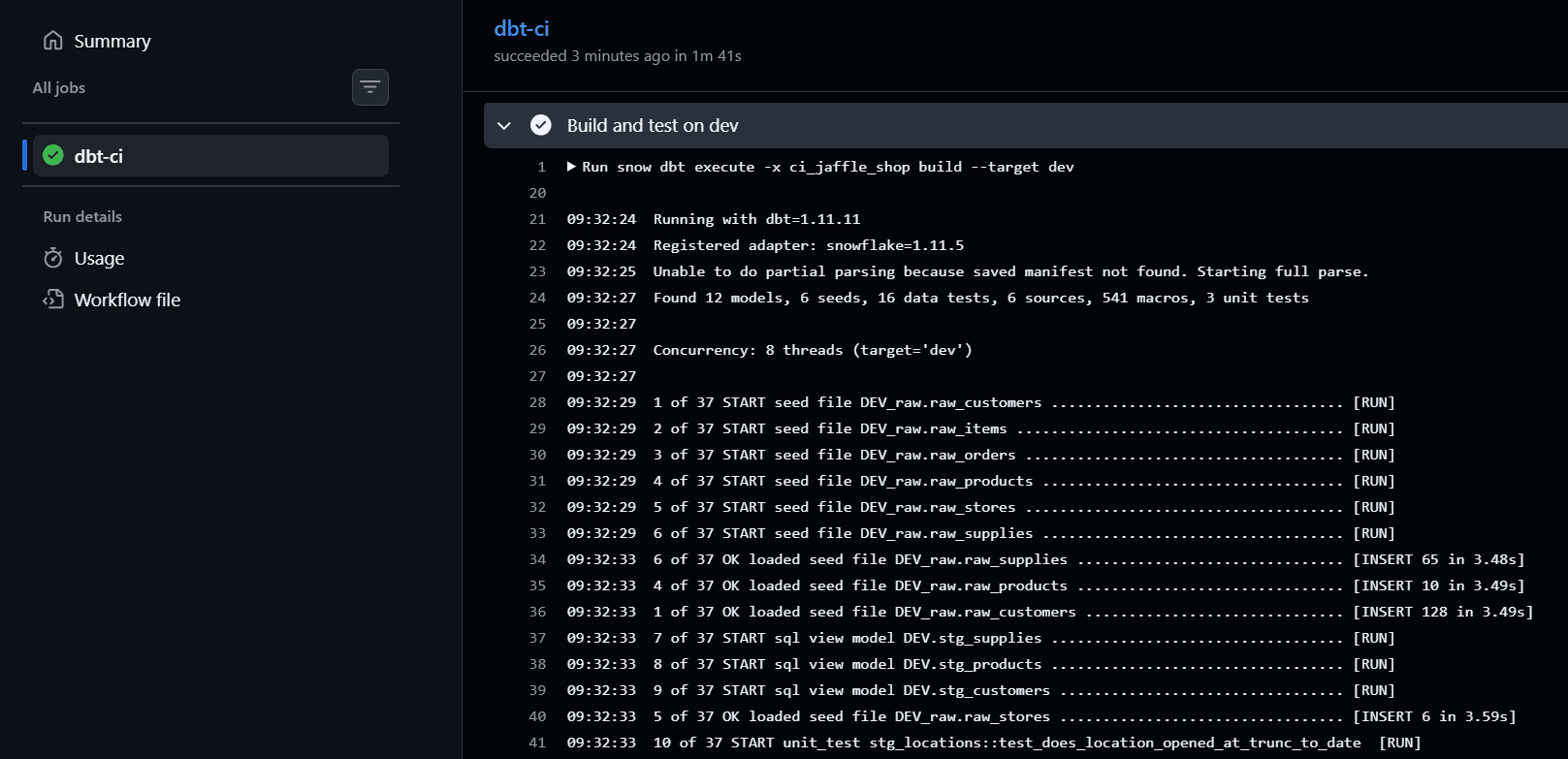Select log line number 34

(537, 559)
